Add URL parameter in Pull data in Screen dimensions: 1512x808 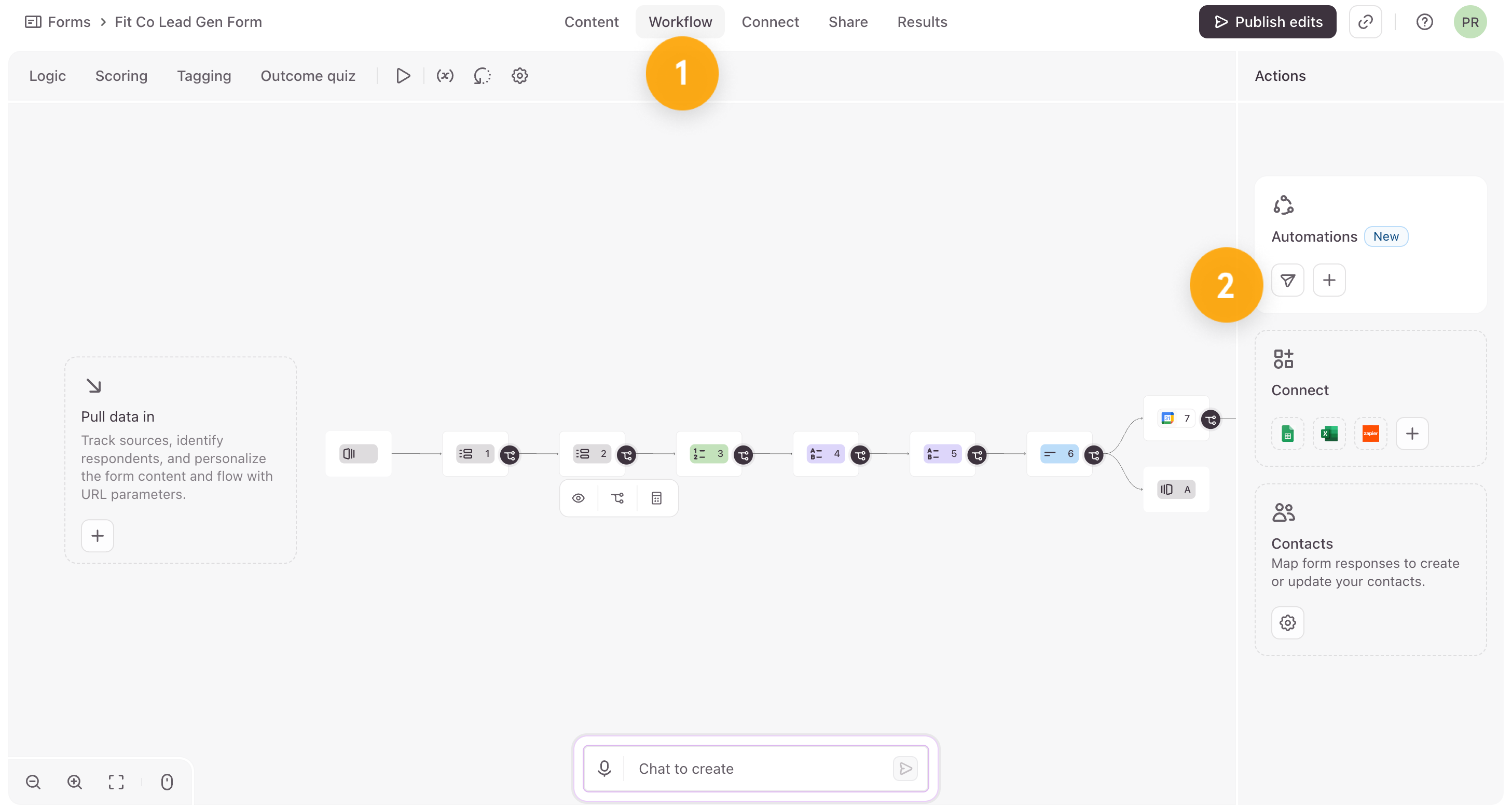tap(97, 536)
